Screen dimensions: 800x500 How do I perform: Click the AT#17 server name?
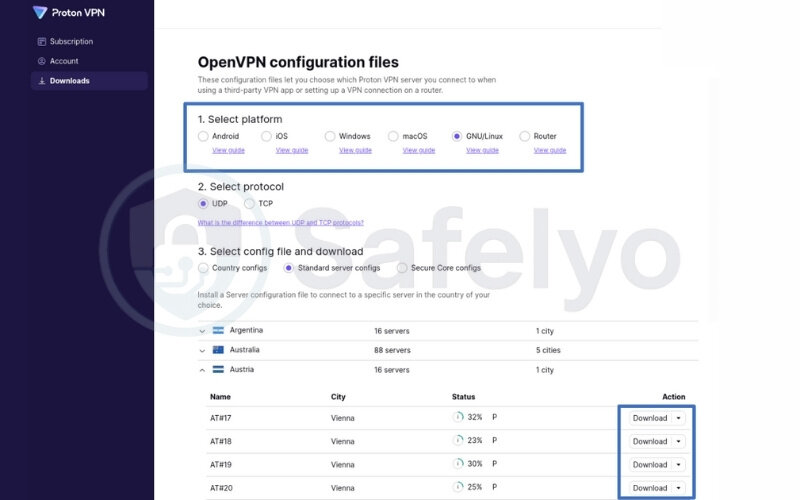(x=220, y=418)
